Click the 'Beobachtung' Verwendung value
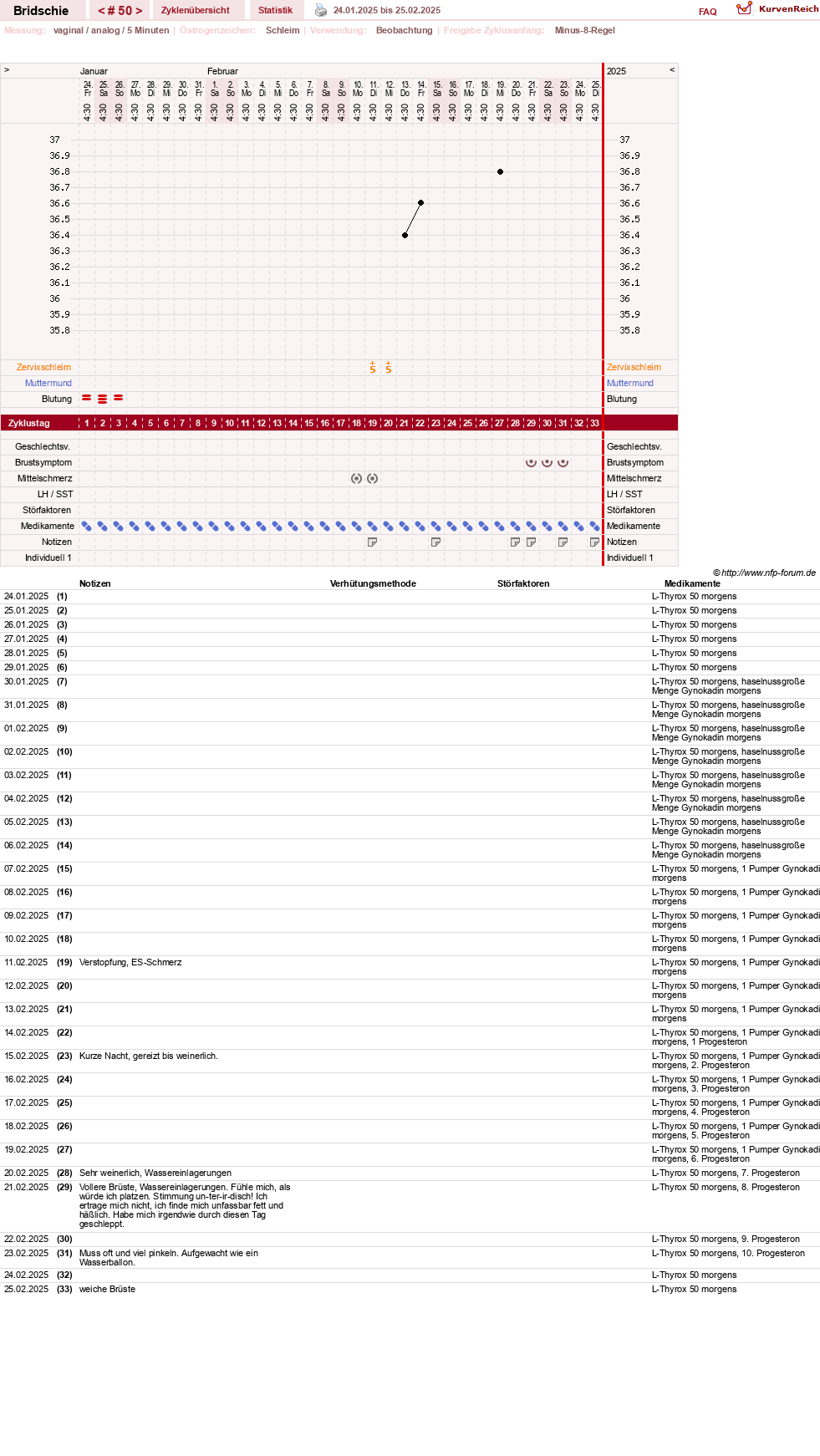This screenshot has height=1456, width=820. click(x=405, y=30)
